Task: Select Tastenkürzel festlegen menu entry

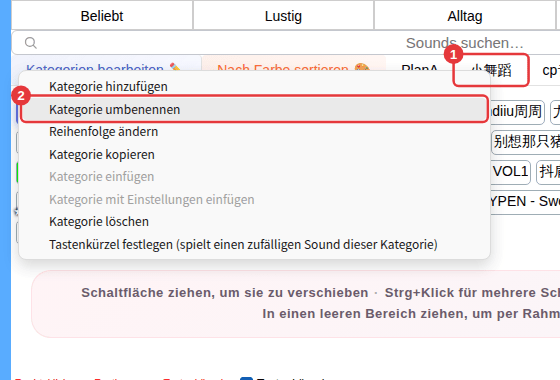Action: click(x=254, y=244)
